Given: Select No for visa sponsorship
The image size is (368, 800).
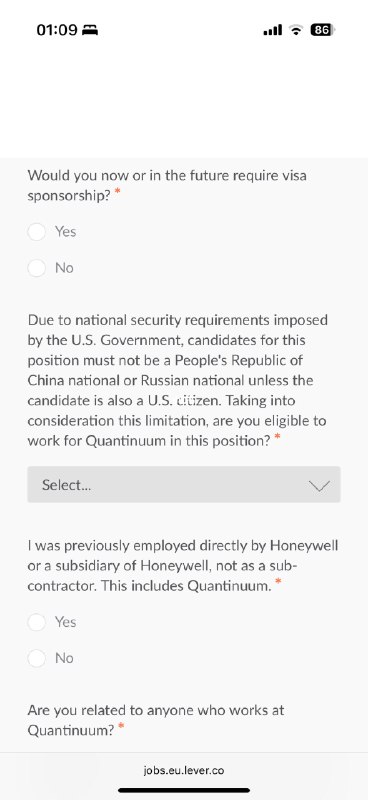Looking at the screenshot, I should pyautogui.click(x=37, y=268).
